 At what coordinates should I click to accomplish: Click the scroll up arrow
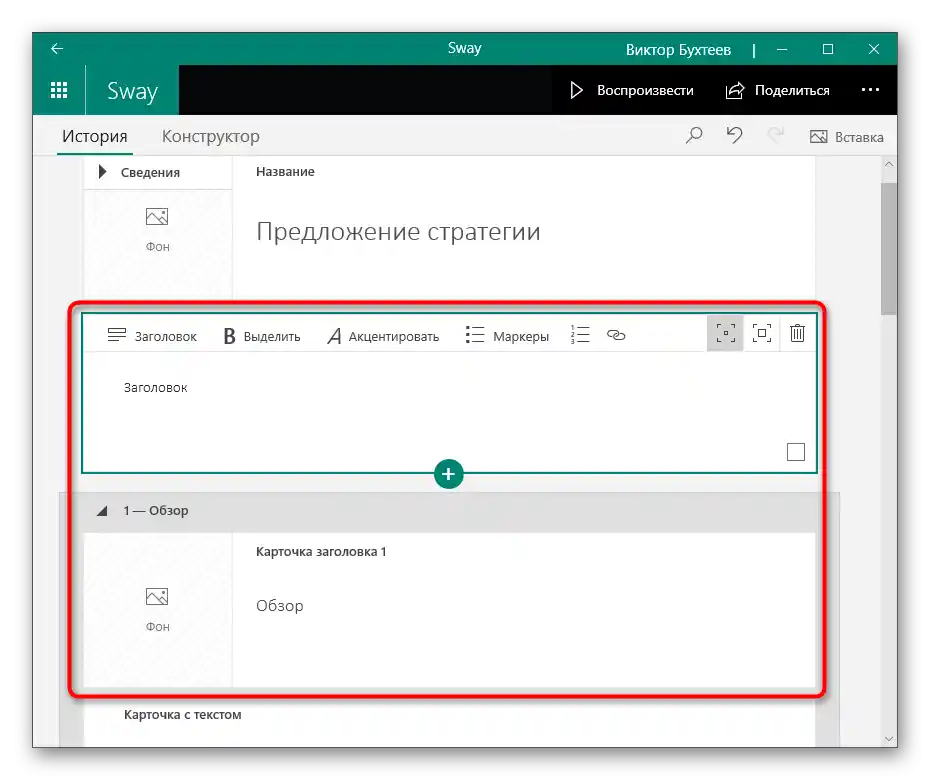tap(888, 164)
